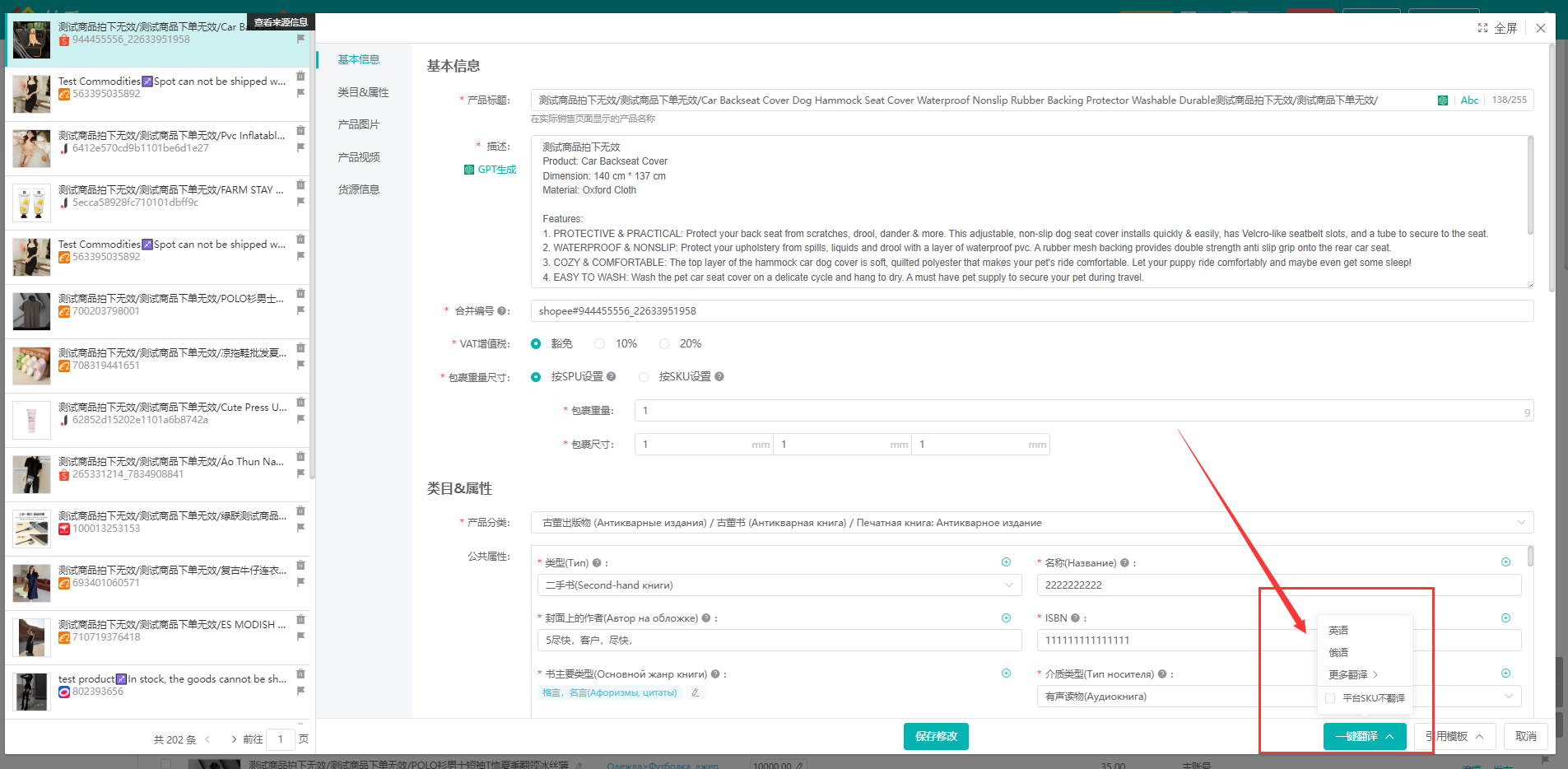Click the 包裹重量 weight input field

click(x=1078, y=411)
